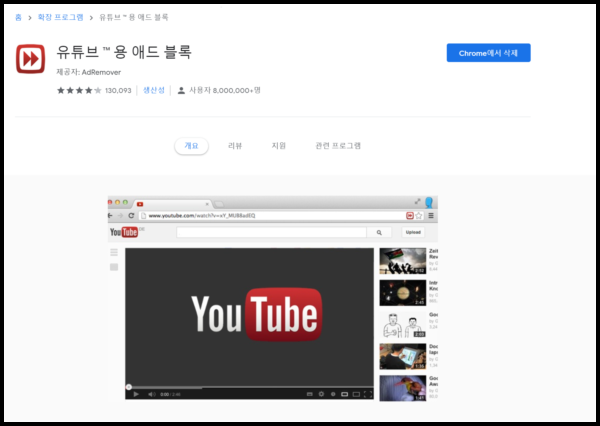Click the 사용자 8,000,000+명 text
Image resolution: width=600 pixels, height=426 pixels.
point(225,90)
